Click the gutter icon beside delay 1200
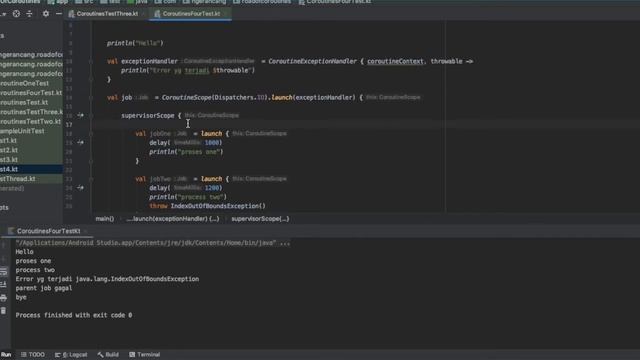Viewport: 640px width, 360px height. point(80,188)
